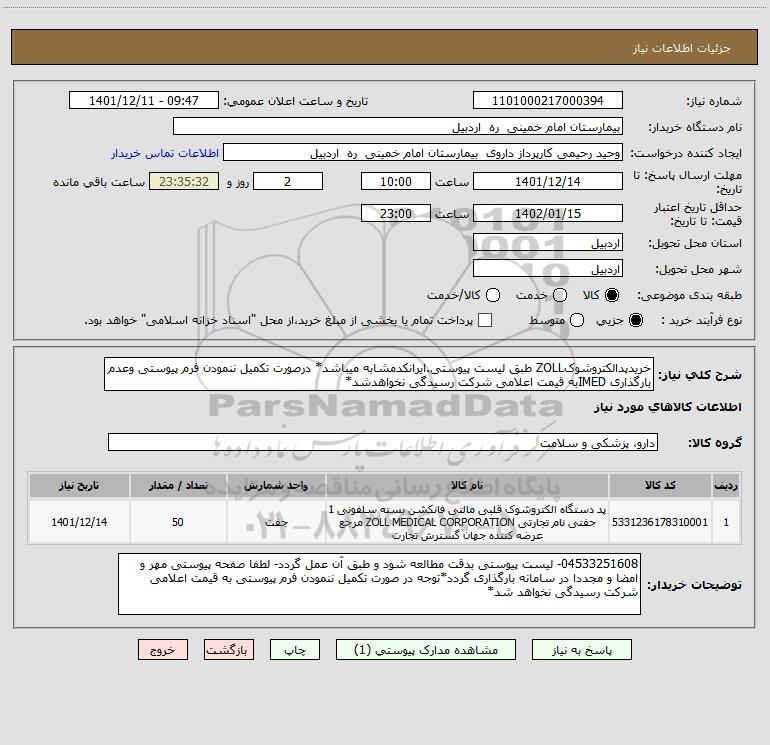The width and height of the screenshot is (770, 745).
Task: Click the response time 10:00 field
Action: pos(396,181)
